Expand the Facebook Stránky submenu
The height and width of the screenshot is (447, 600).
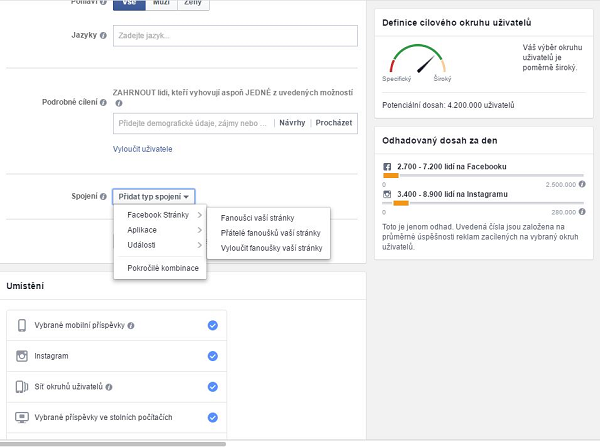click(x=160, y=215)
